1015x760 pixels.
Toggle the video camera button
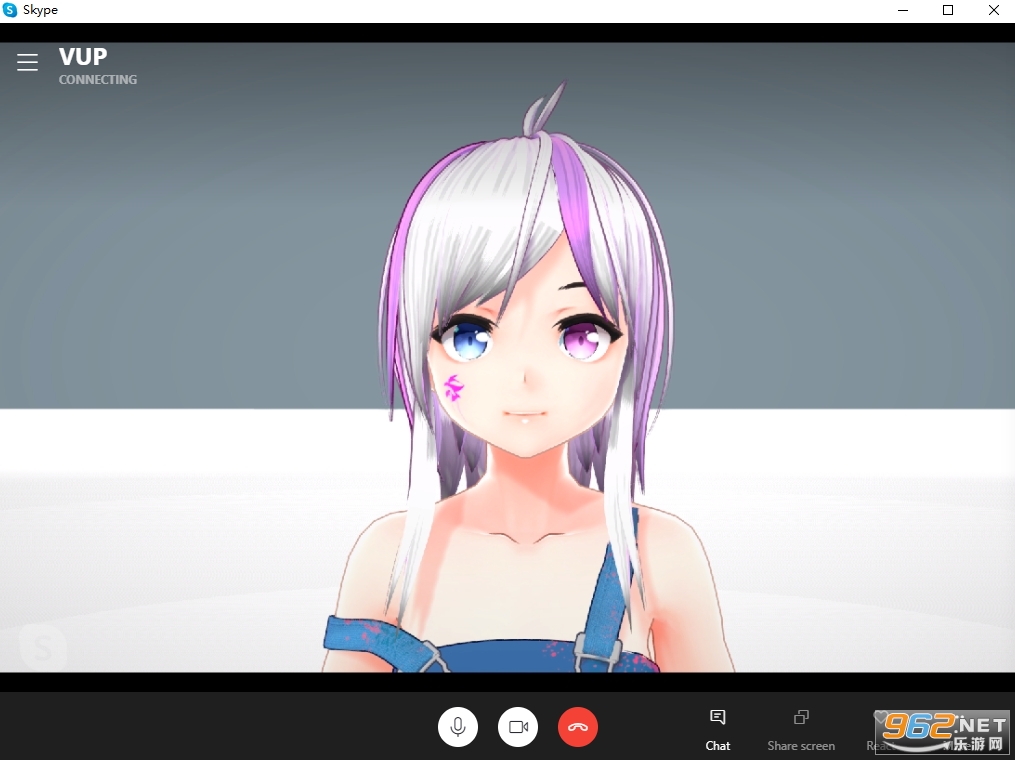click(518, 727)
